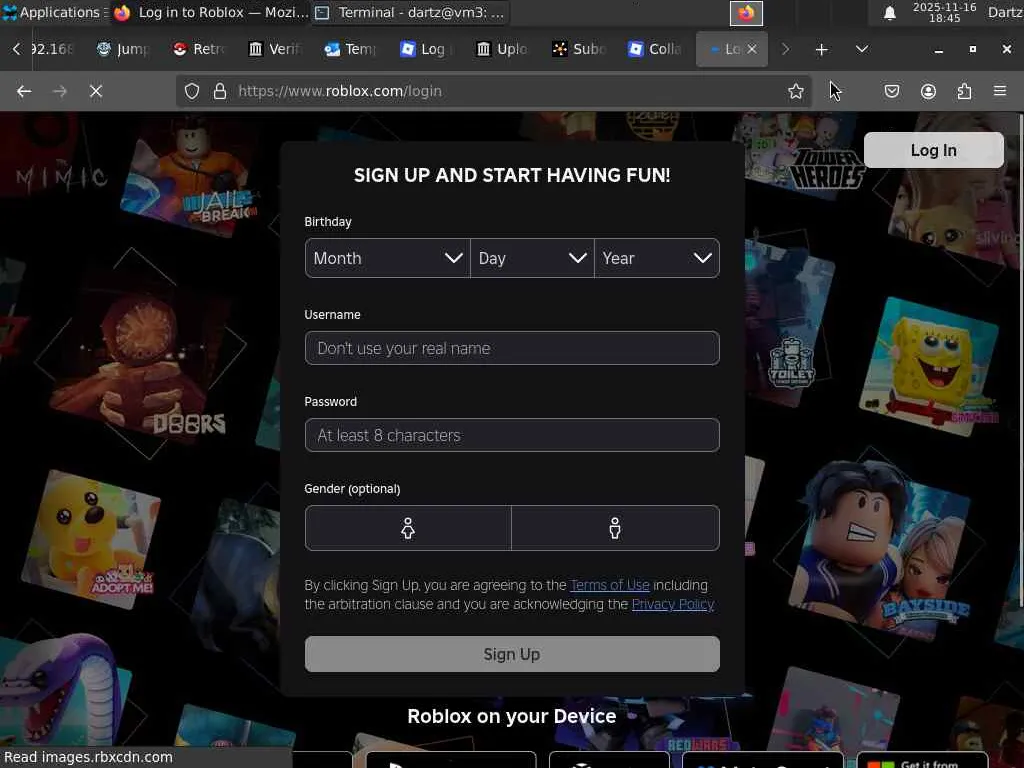Viewport: 1024px width, 768px height.
Task: Switch to the Log browser tab
Action: [x=427, y=49]
